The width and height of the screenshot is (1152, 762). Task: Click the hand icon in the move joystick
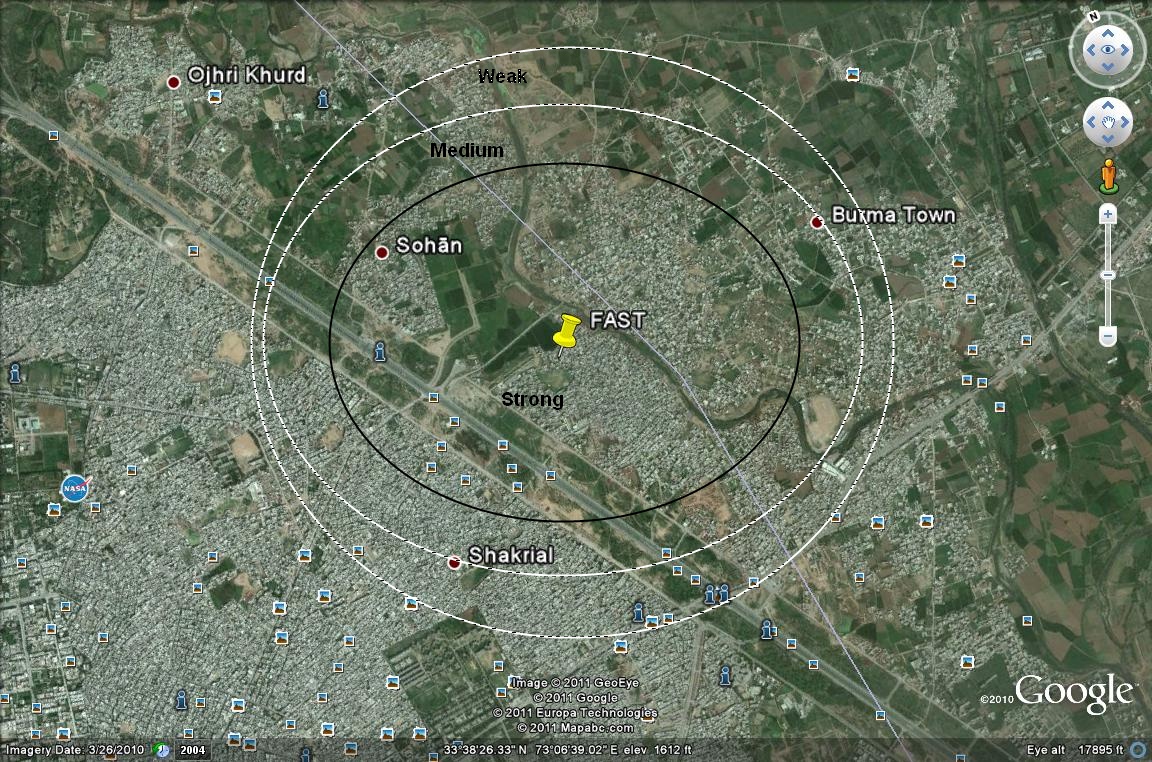tap(1107, 122)
